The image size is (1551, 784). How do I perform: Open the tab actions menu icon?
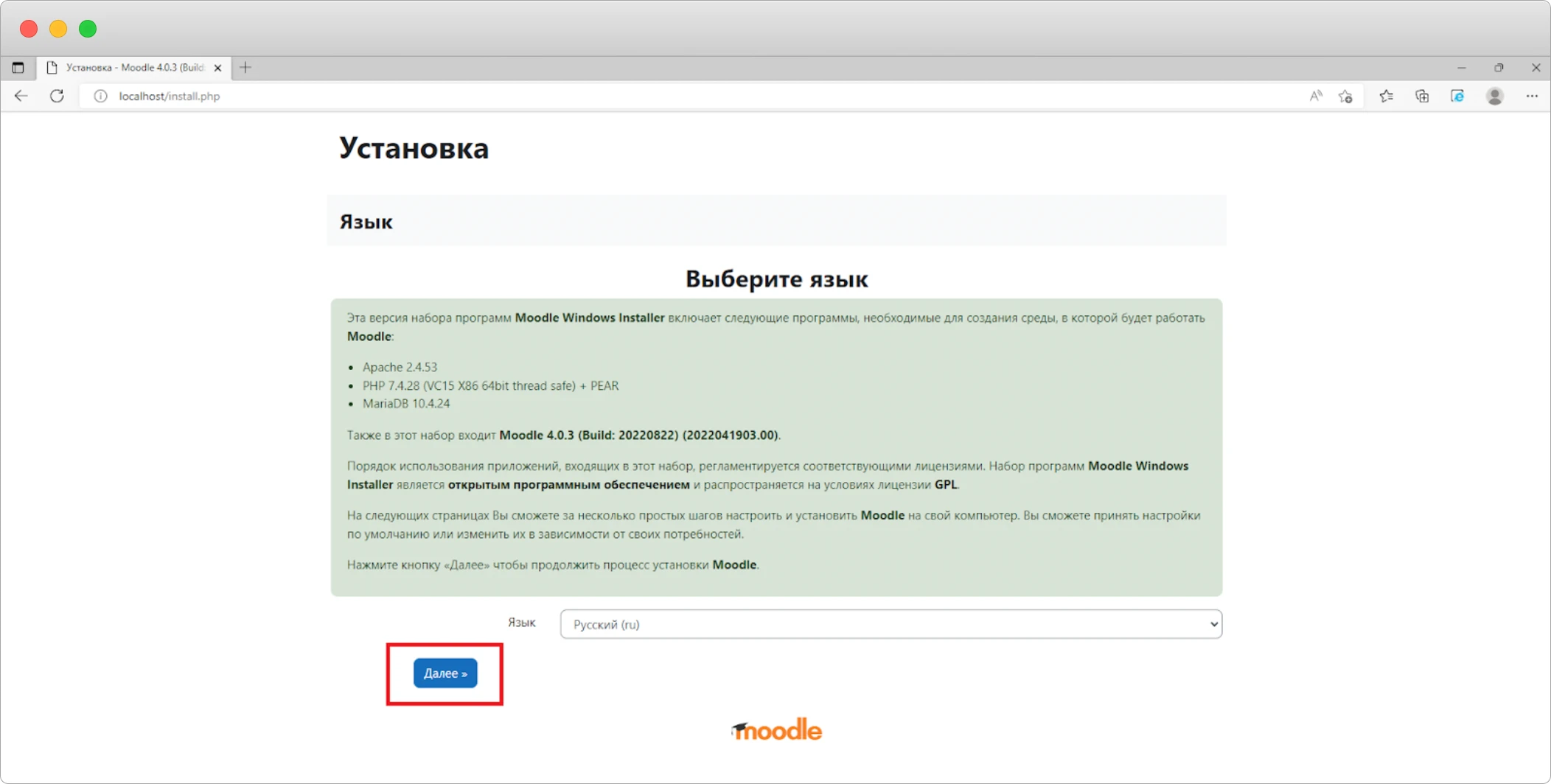click(18, 68)
